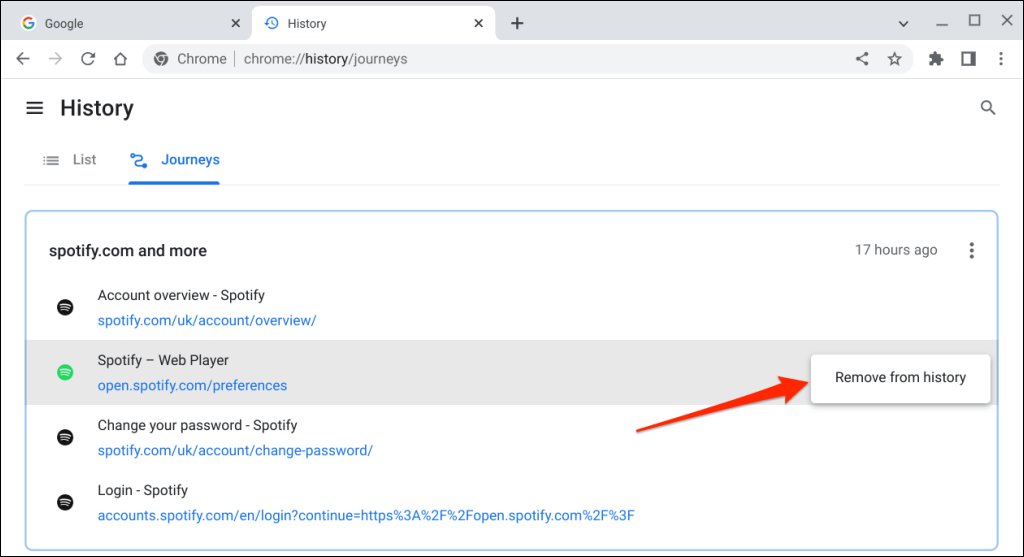Click Spotify icon beside Change your password

(65, 437)
